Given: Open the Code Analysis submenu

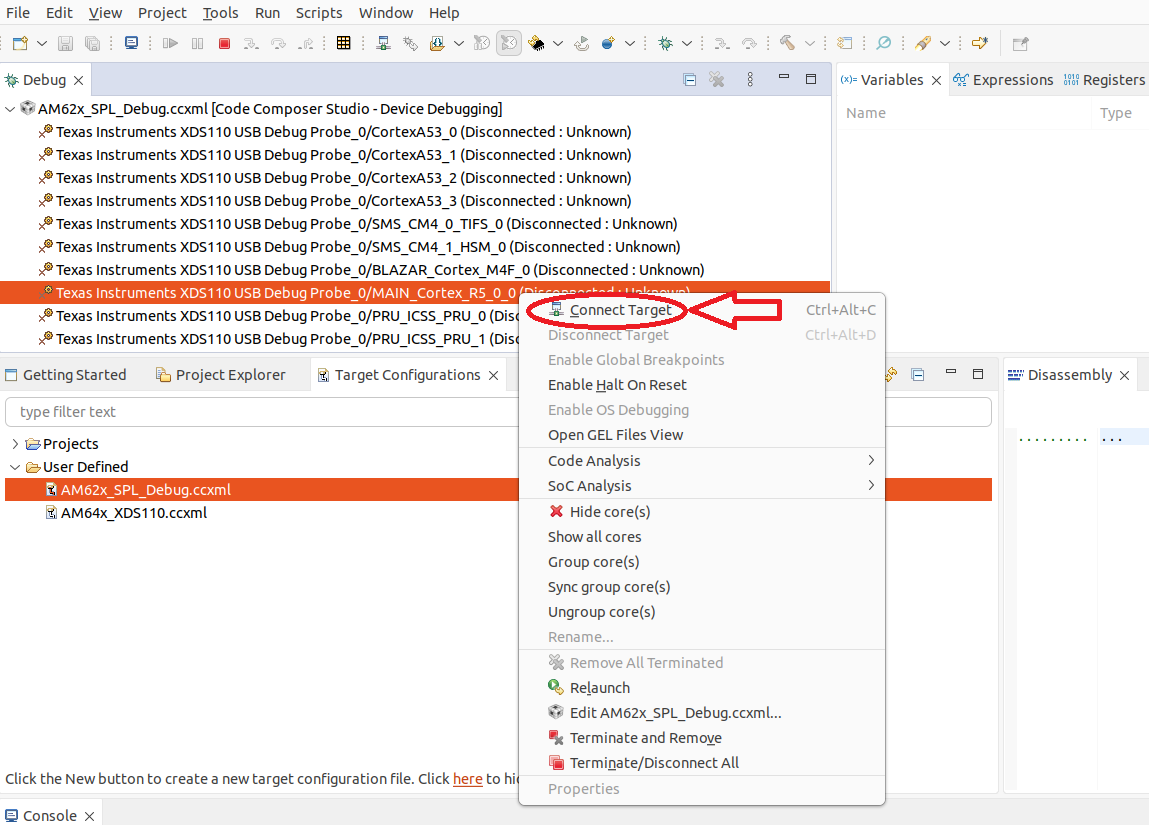Looking at the screenshot, I should 594,461.
